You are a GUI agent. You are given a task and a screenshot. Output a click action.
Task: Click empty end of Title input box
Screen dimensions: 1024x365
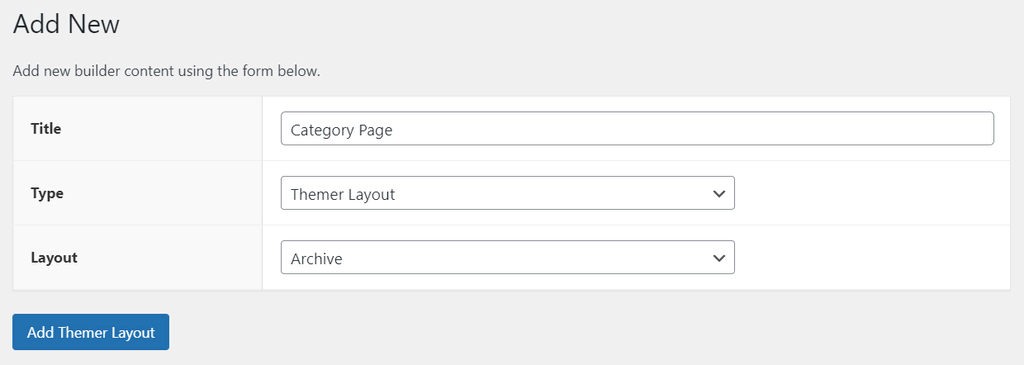(849, 129)
